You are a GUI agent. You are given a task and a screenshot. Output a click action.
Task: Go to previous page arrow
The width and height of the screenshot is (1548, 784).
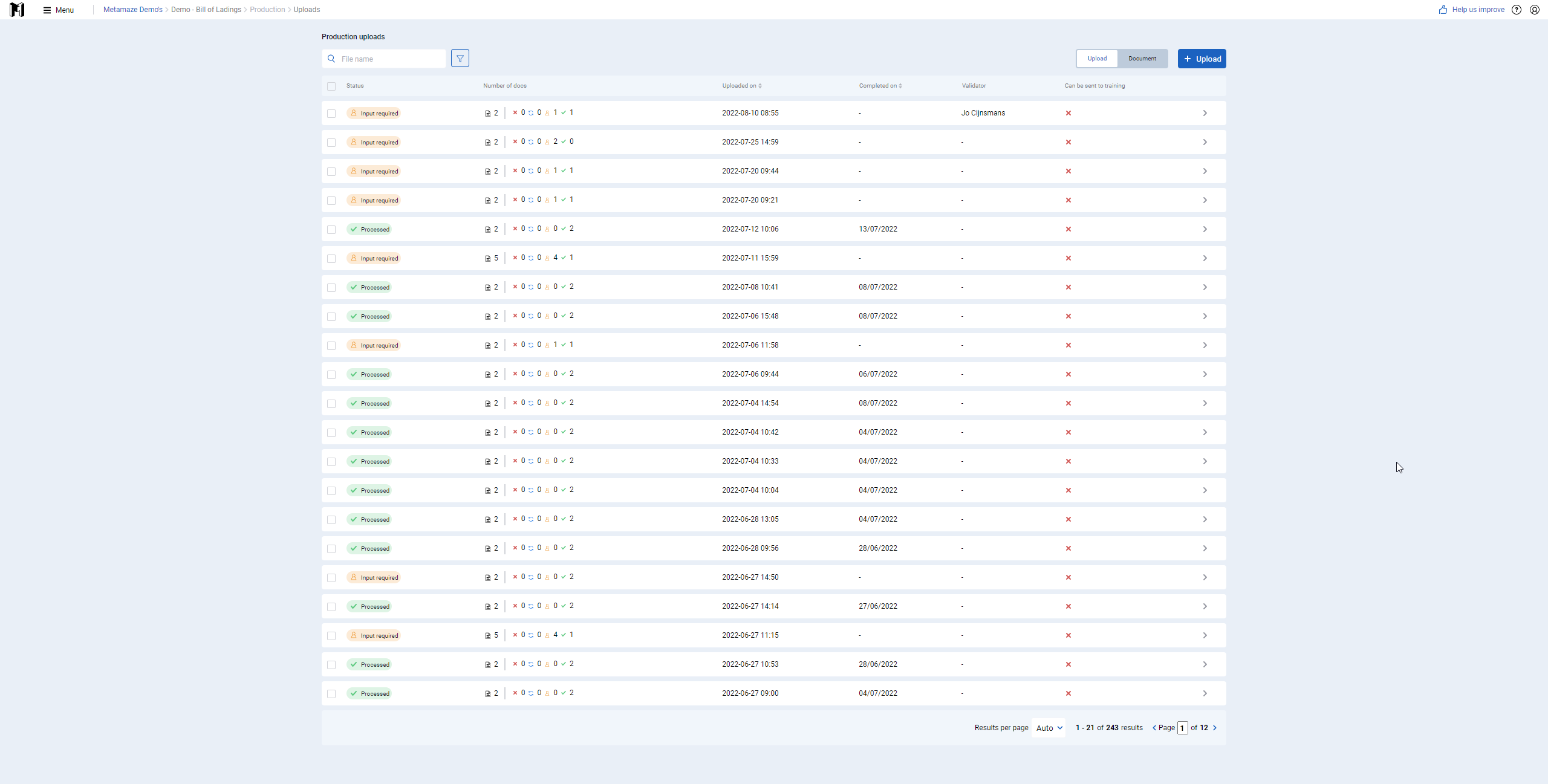pyautogui.click(x=1154, y=728)
